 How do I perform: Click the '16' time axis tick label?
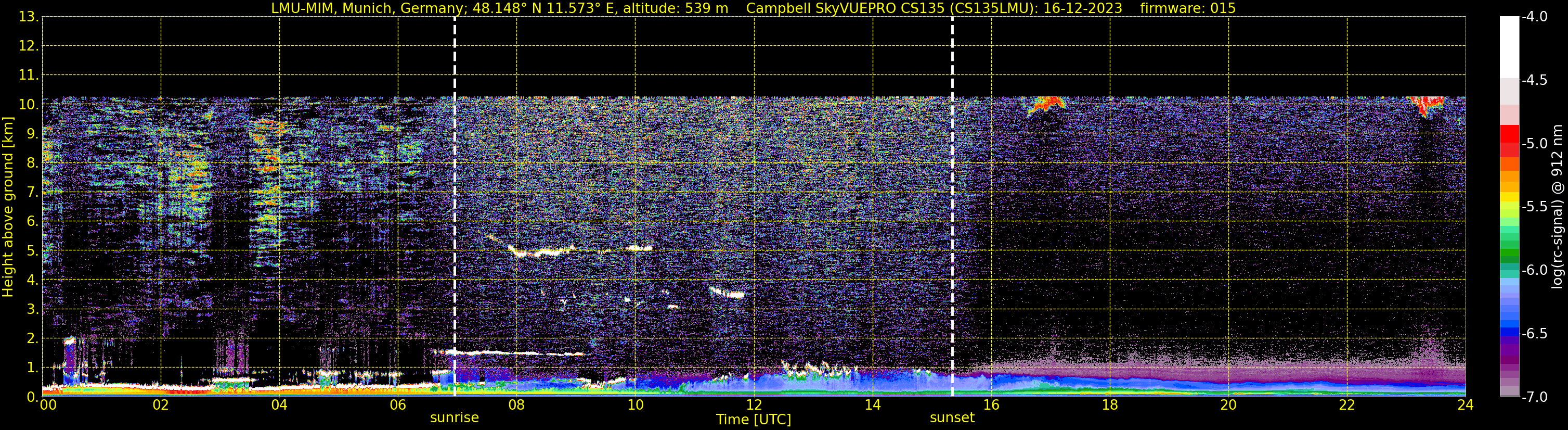[x=992, y=405]
